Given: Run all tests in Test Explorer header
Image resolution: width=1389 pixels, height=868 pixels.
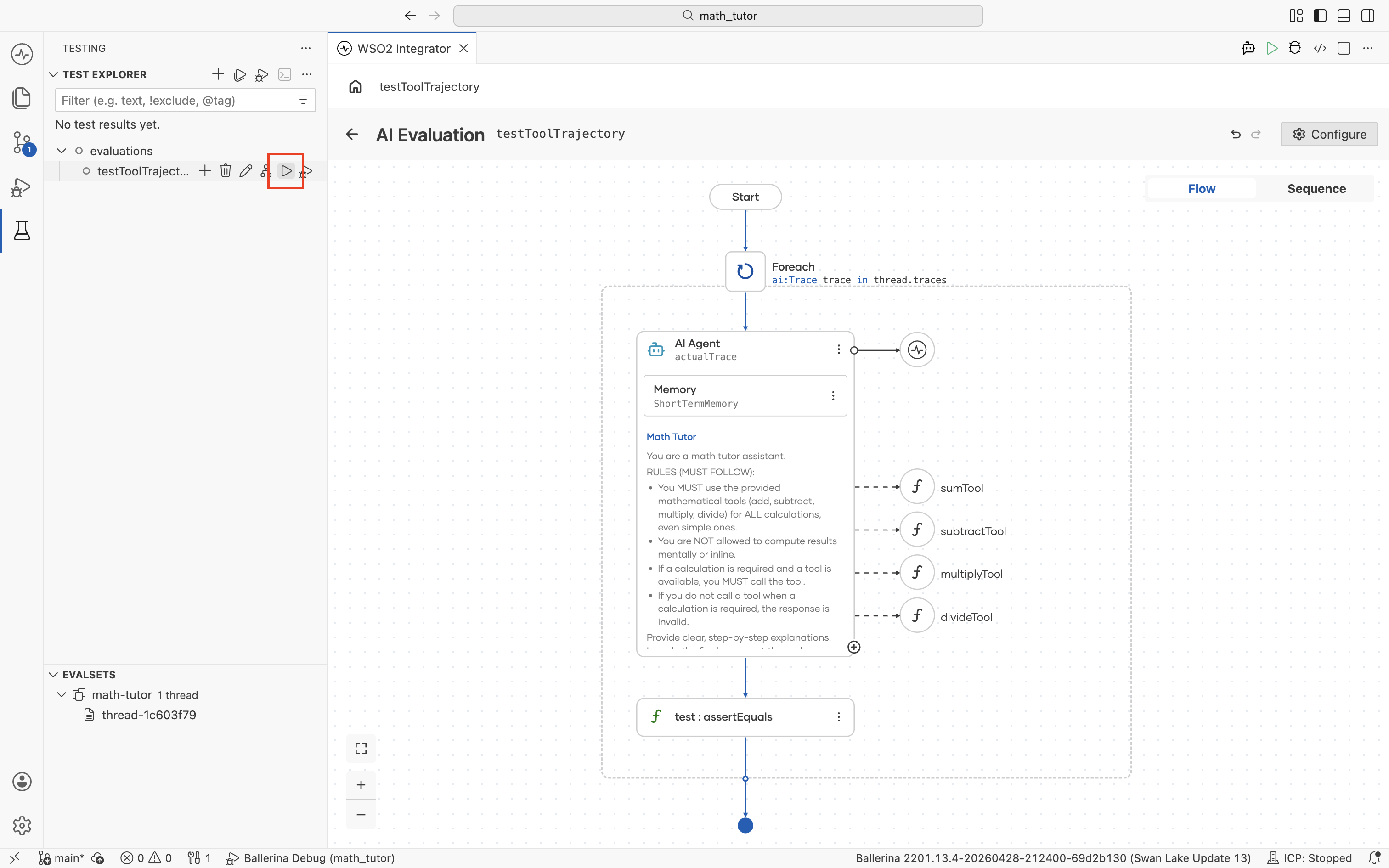Looking at the screenshot, I should (x=240, y=74).
